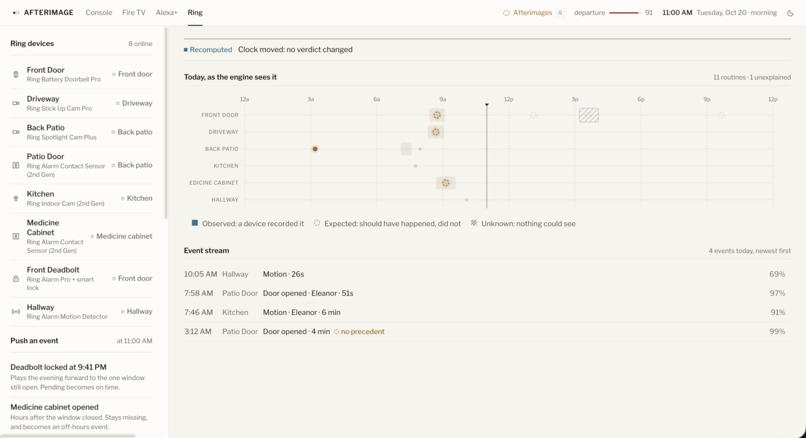Click the Medicine Cabinet sensor icon

15,236
